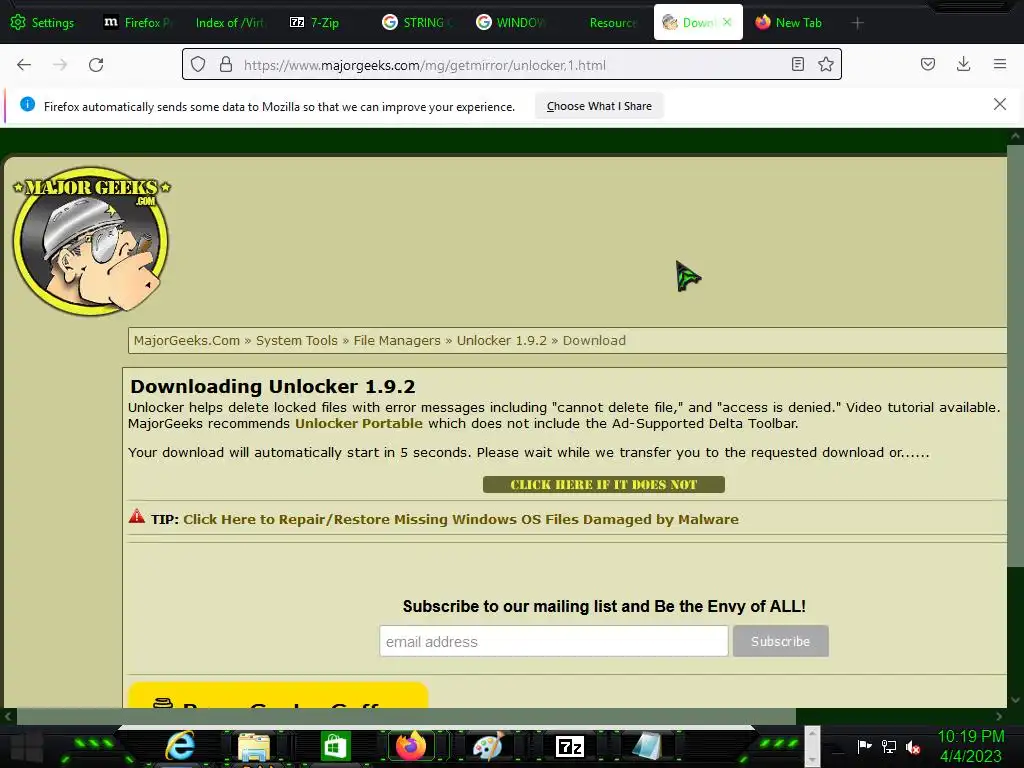This screenshot has width=1024, height=768.
Task: Switch to the Settings tab
Action: coord(42,23)
